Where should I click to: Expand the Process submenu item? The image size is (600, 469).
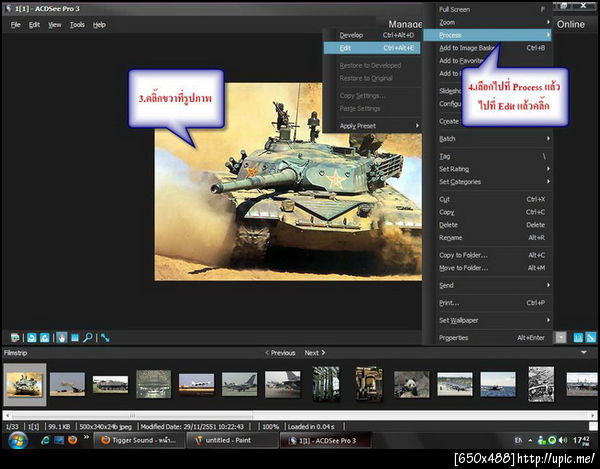tap(488, 35)
